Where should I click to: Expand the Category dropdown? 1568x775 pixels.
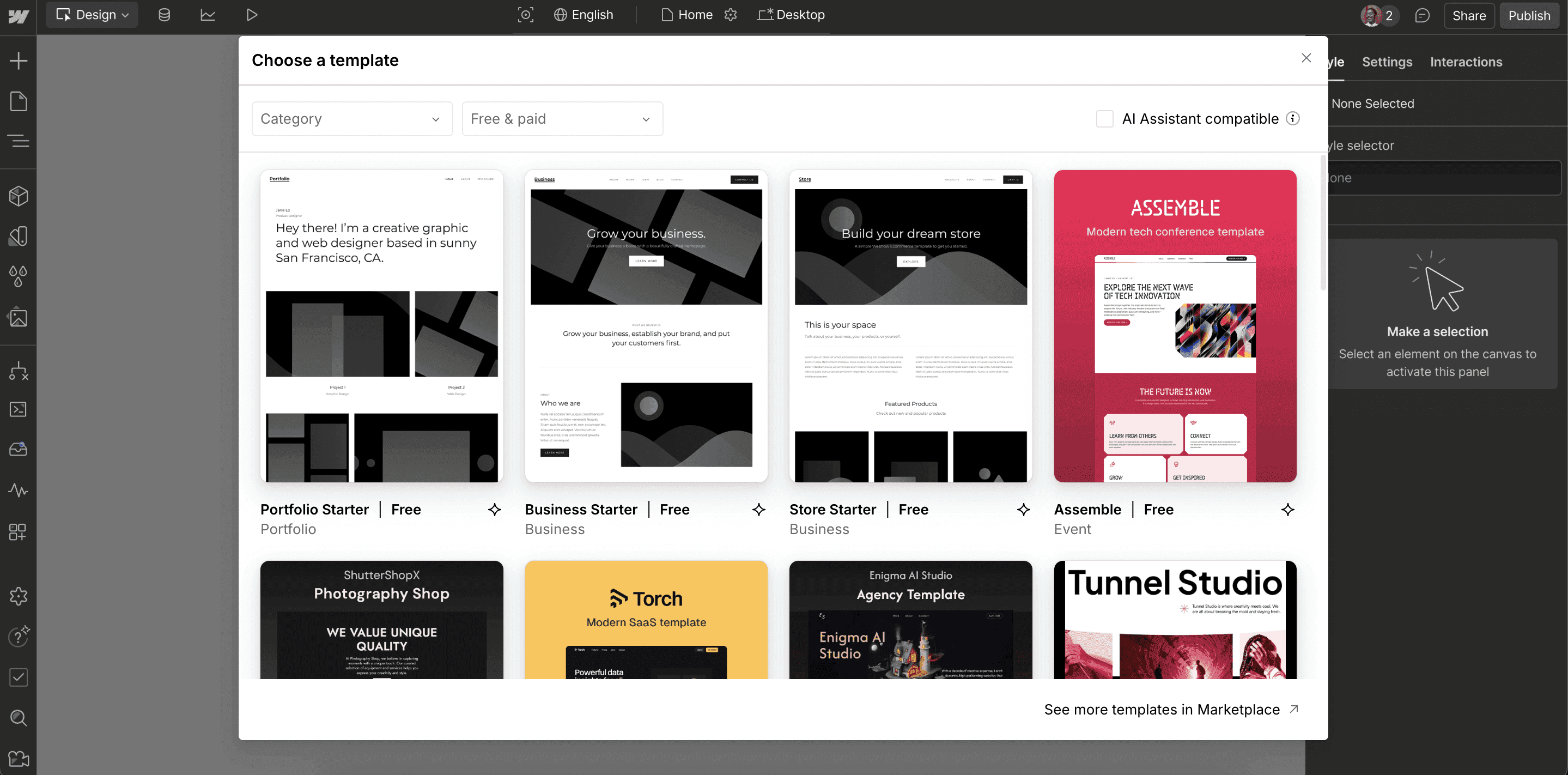pos(352,119)
